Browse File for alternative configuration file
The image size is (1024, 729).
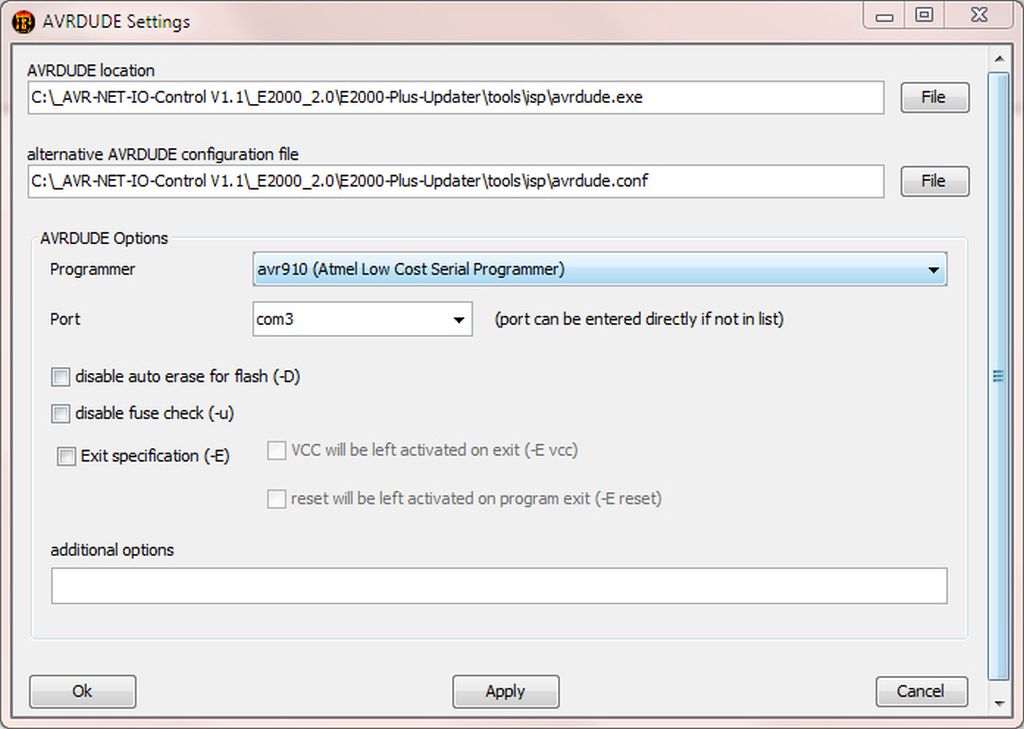[934, 181]
